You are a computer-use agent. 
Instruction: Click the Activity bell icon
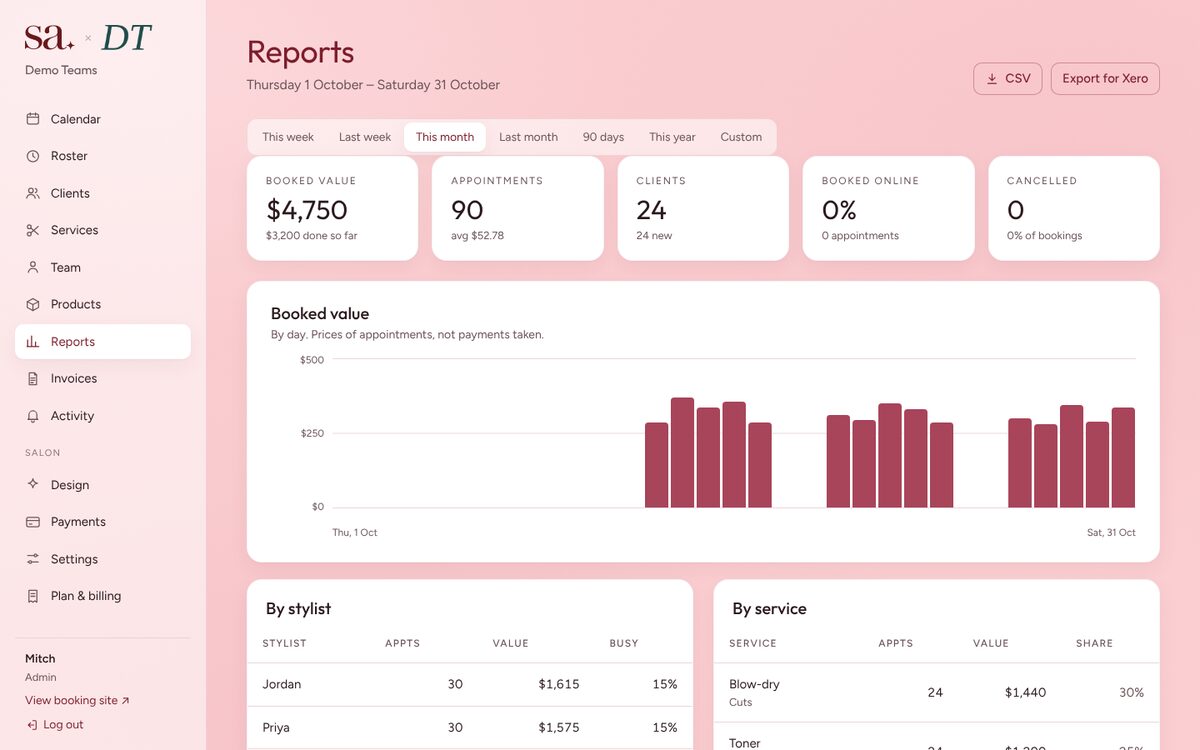pos(33,416)
